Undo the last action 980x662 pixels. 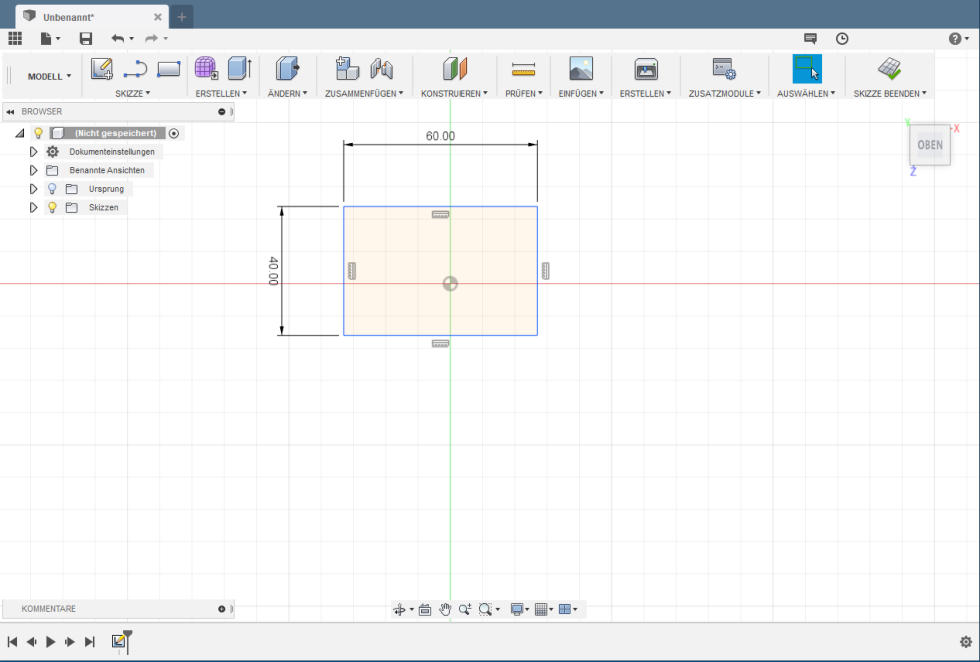tap(118, 39)
